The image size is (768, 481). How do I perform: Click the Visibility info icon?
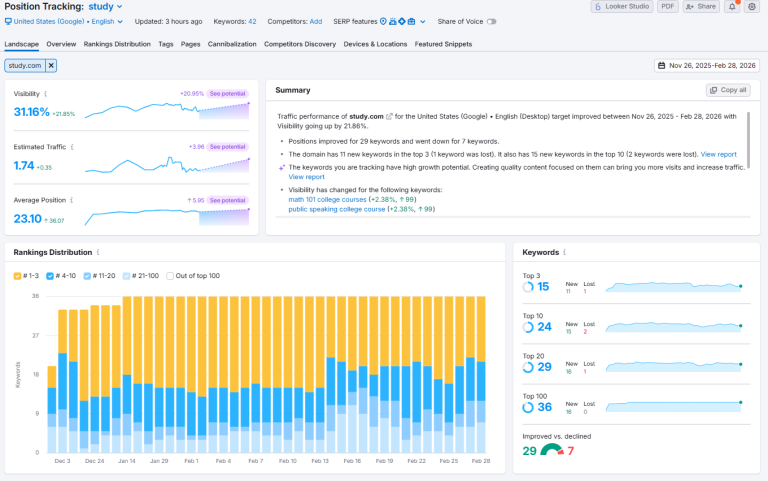coord(45,94)
